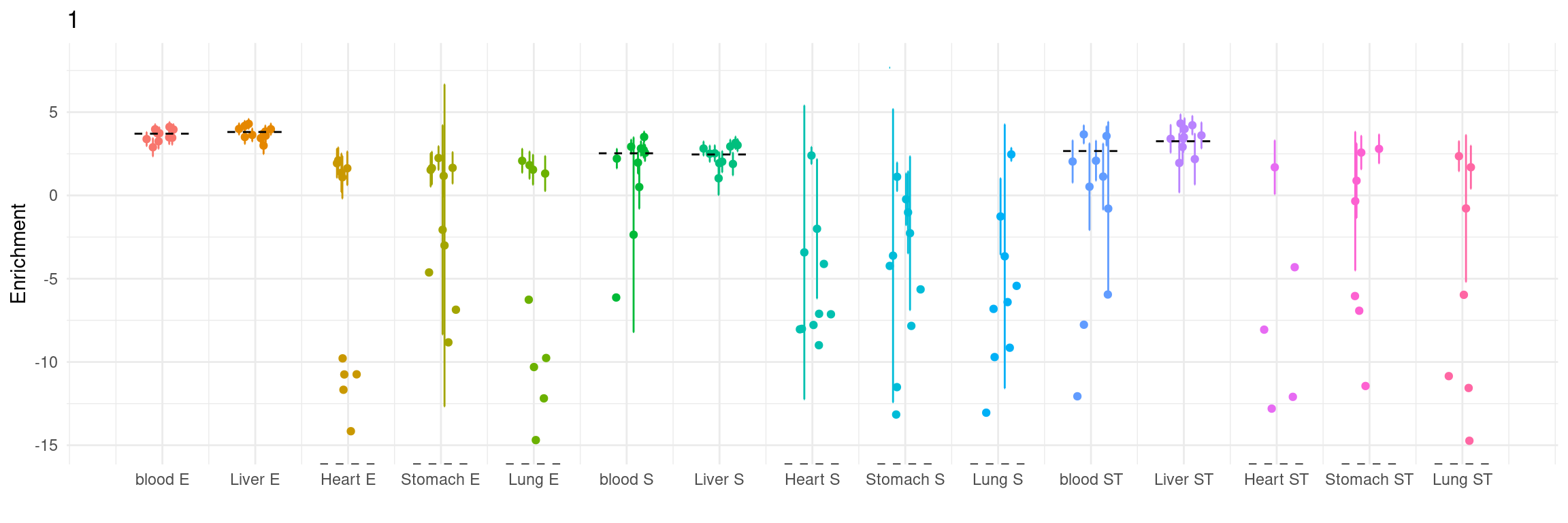Screen dimensions: 1568x523
Task: Click the 'Liver ST' x-axis label
Action: pyautogui.click(x=1183, y=479)
